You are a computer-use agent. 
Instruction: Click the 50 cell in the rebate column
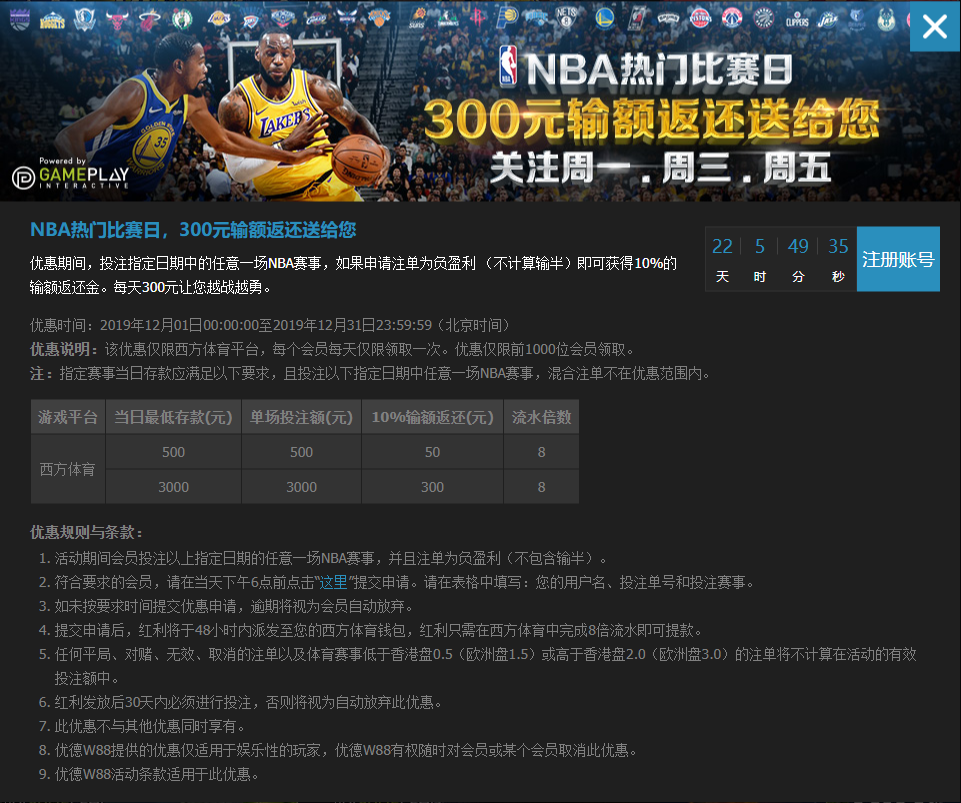[x=432, y=452]
